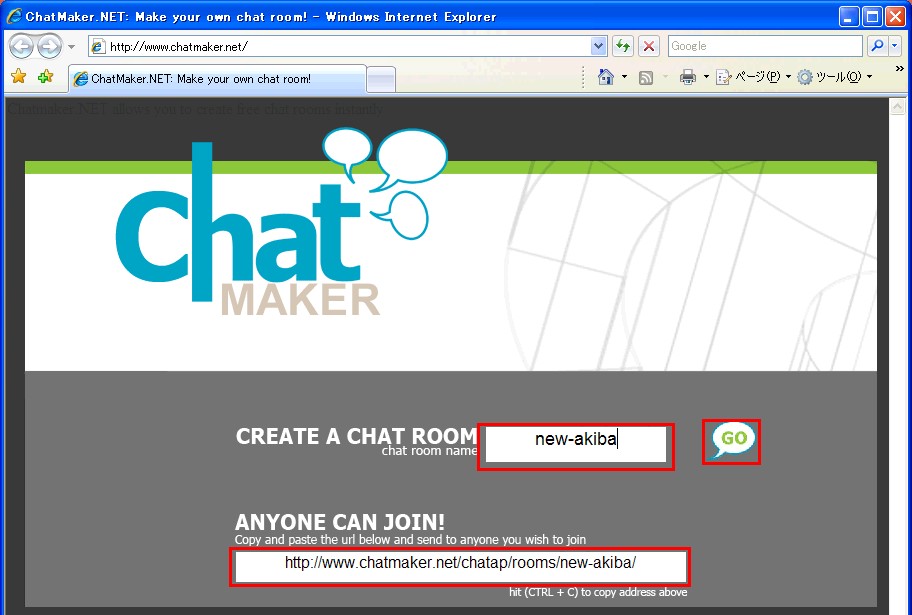Click the chat room name input field
Screen dimensions: 912x615
(576, 445)
